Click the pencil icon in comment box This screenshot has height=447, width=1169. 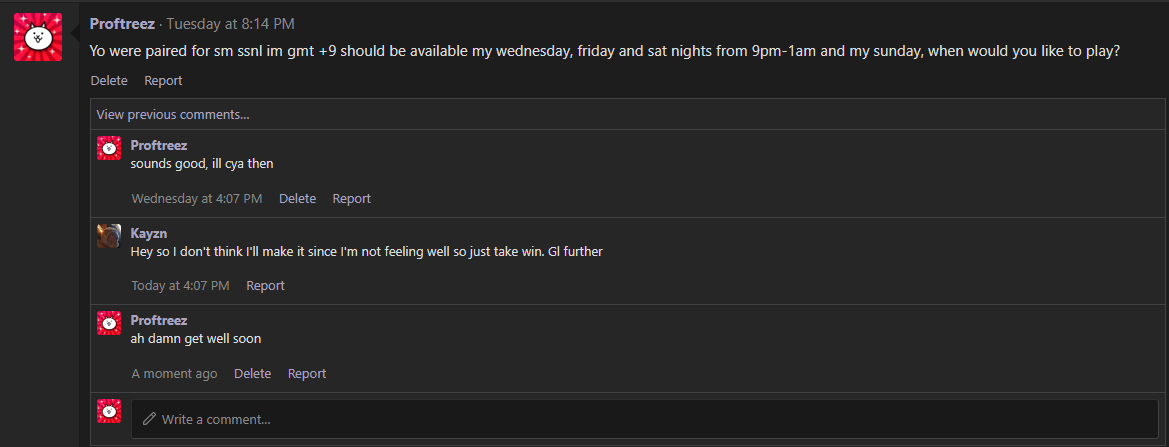click(149, 419)
